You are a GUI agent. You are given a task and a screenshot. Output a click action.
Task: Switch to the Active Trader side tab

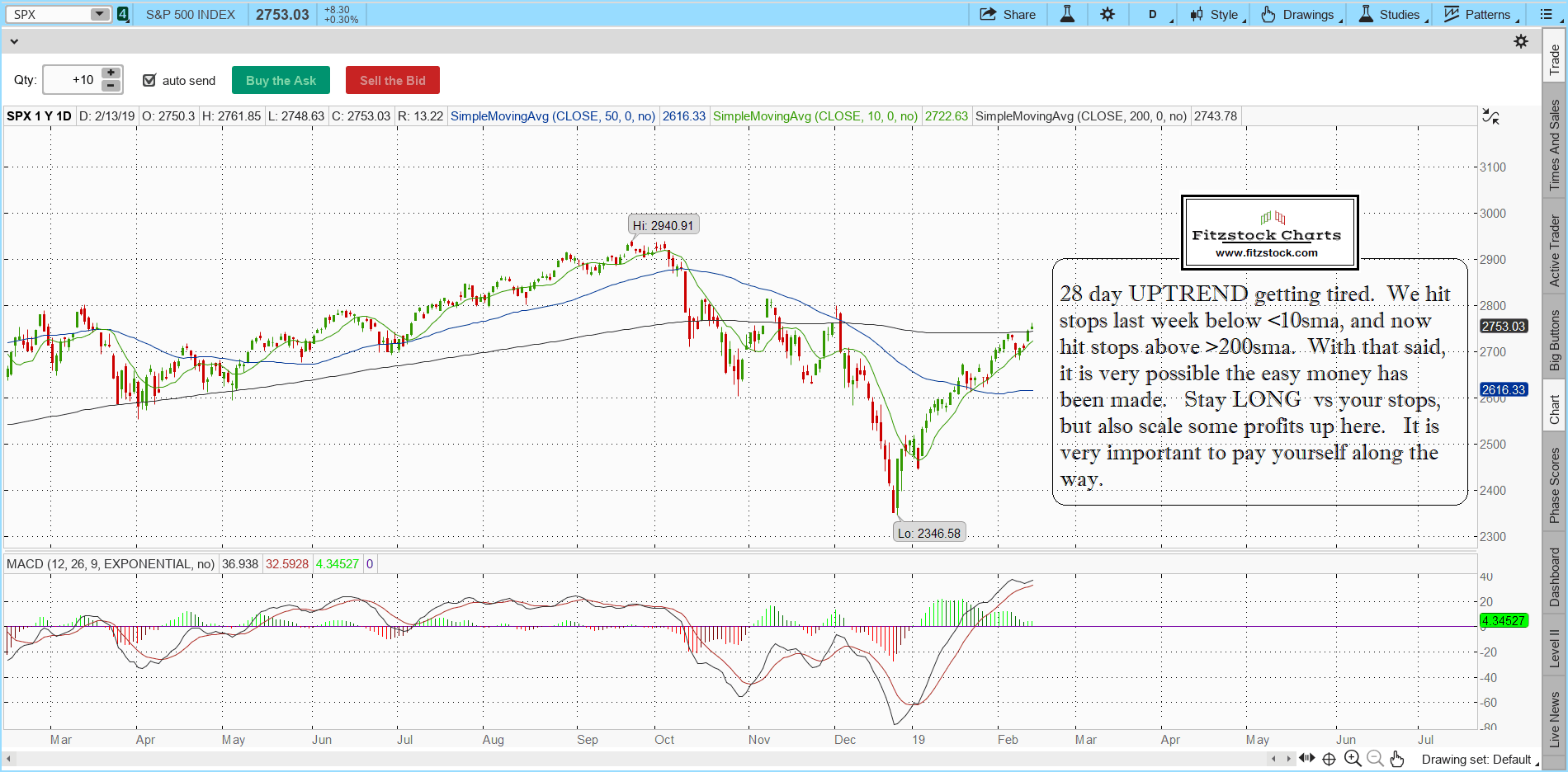1555,250
